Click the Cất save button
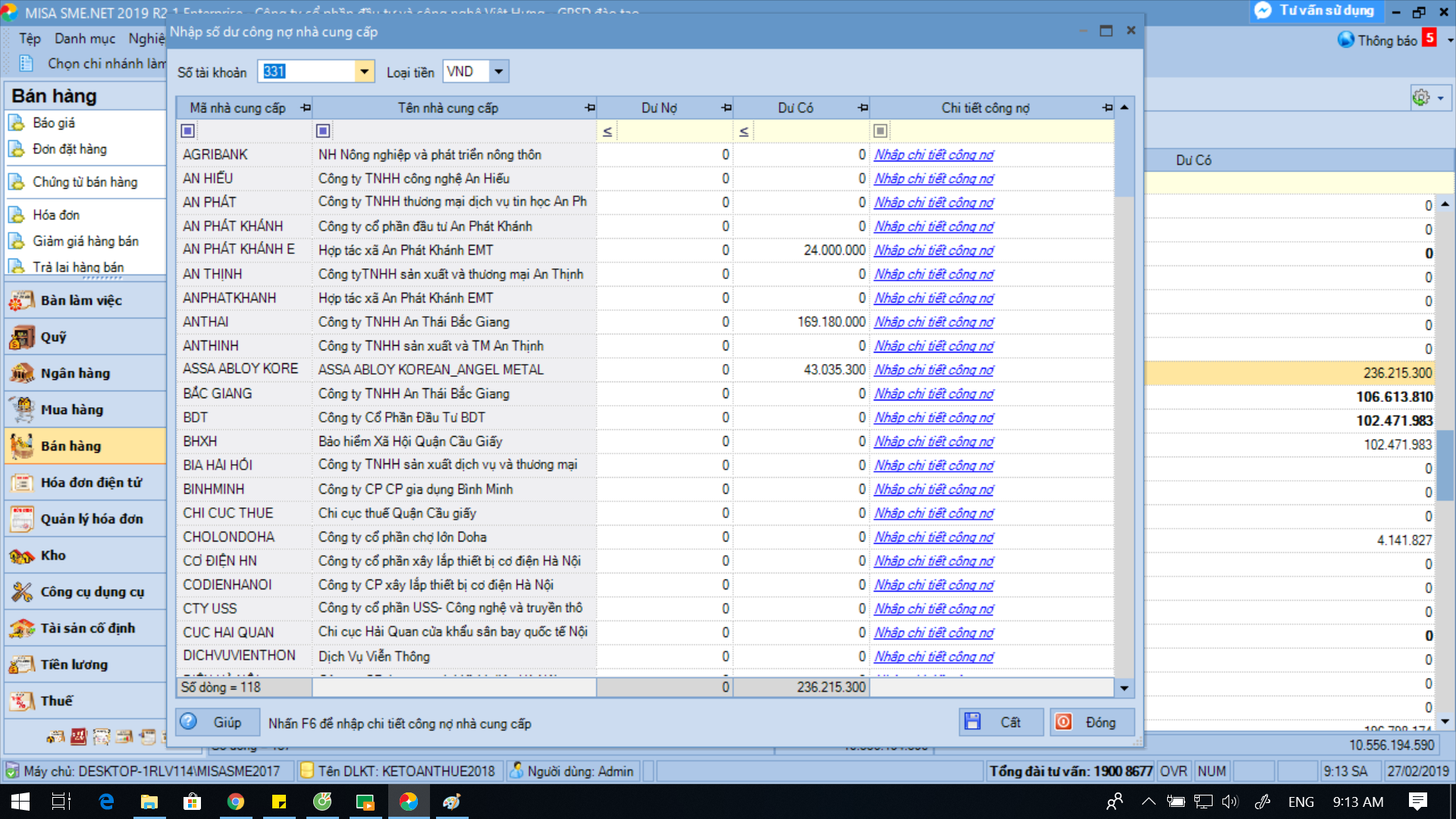Image resolution: width=1456 pixels, height=819 pixels. [x=1001, y=722]
